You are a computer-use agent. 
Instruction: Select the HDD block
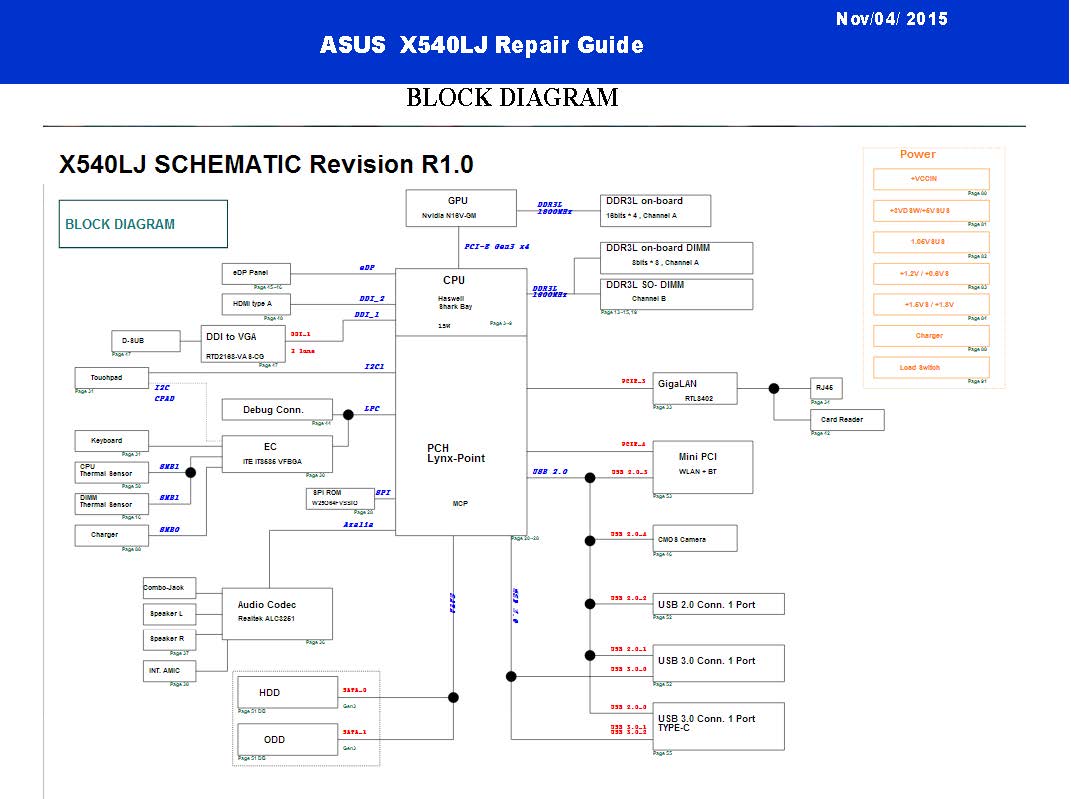coord(288,692)
